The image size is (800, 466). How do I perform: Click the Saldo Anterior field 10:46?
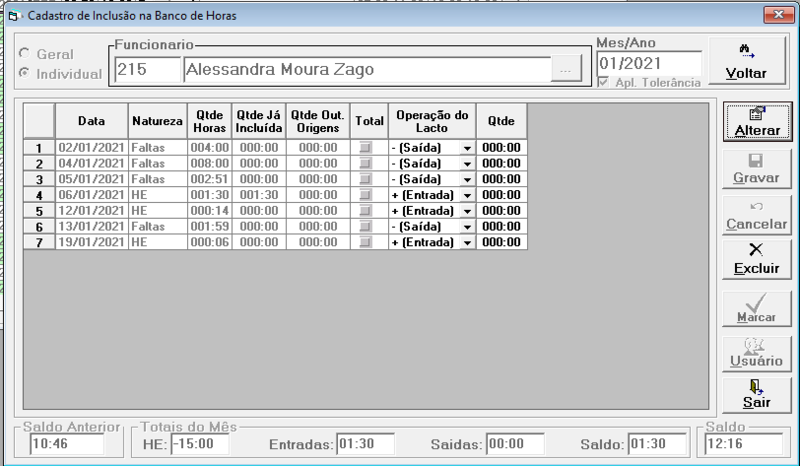pyautogui.click(x=67, y=444)
